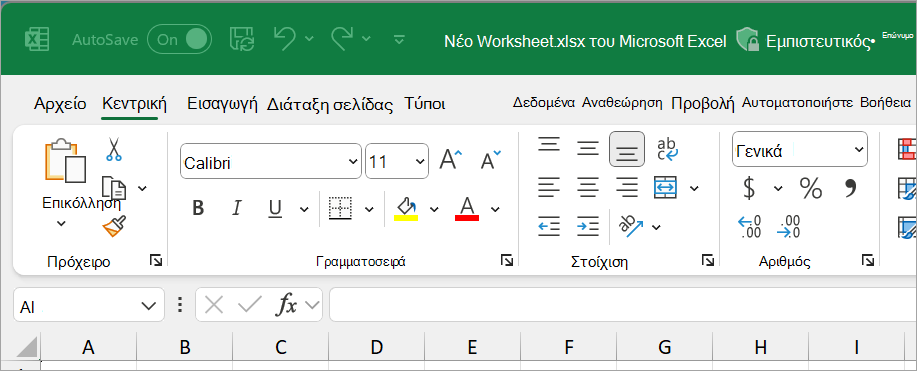The width and height of the screenshot is (917, 371).
Task: Open the Δεδομένα tab
Action: pyautogui.click(x=544, y=103)
